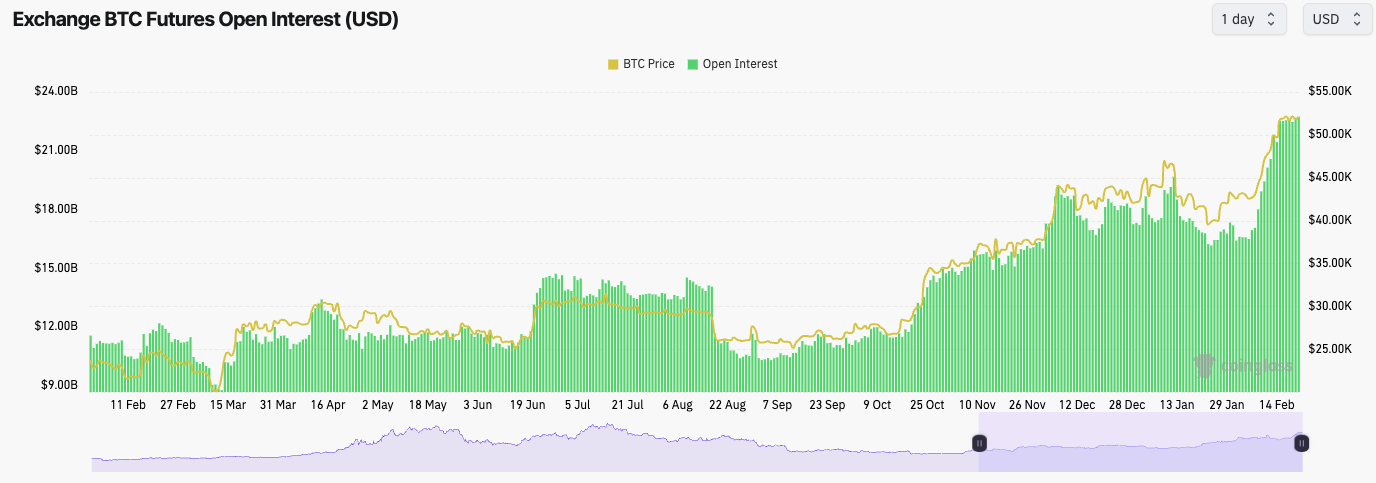Toggle the Open Interest series label

click(x=739, y=64)
